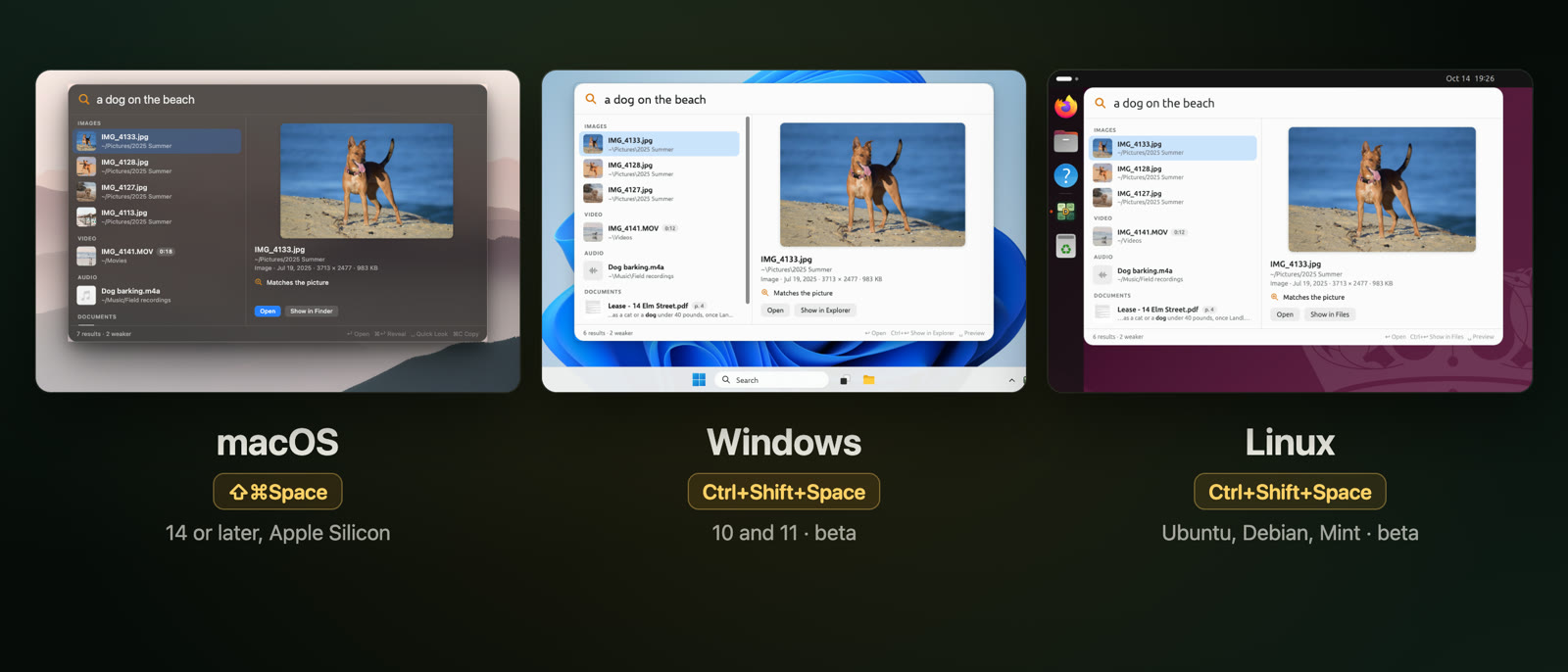Select IMG_4113.jpg in the macOS results
1568x672 pixels.
(x=157, y=216)
